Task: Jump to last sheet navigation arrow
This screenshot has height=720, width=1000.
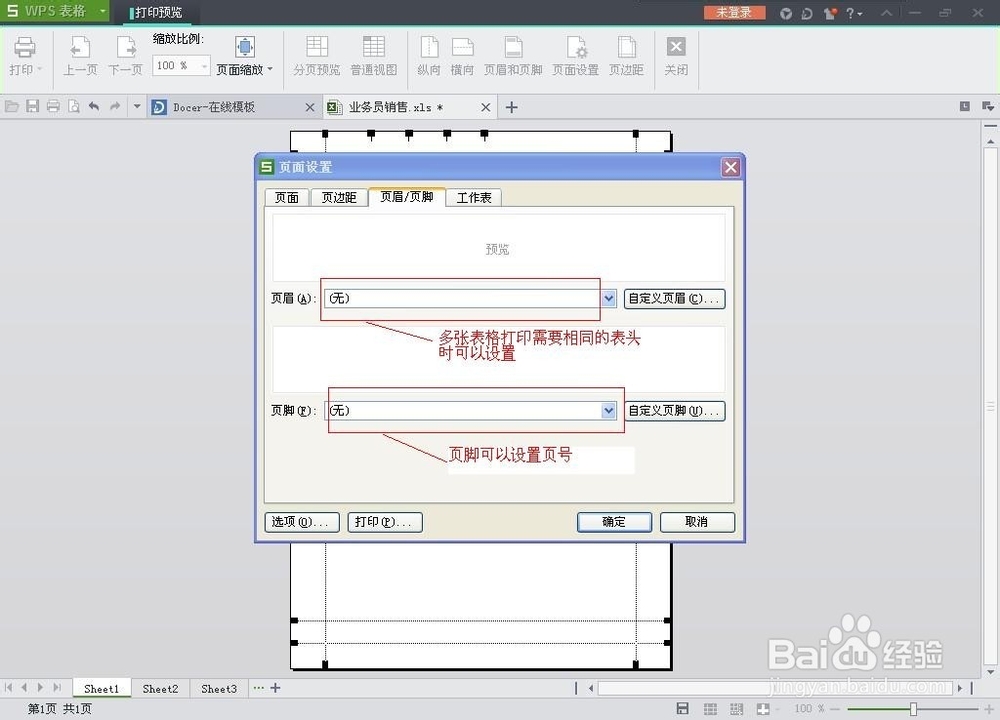Action: coord(57,688)
